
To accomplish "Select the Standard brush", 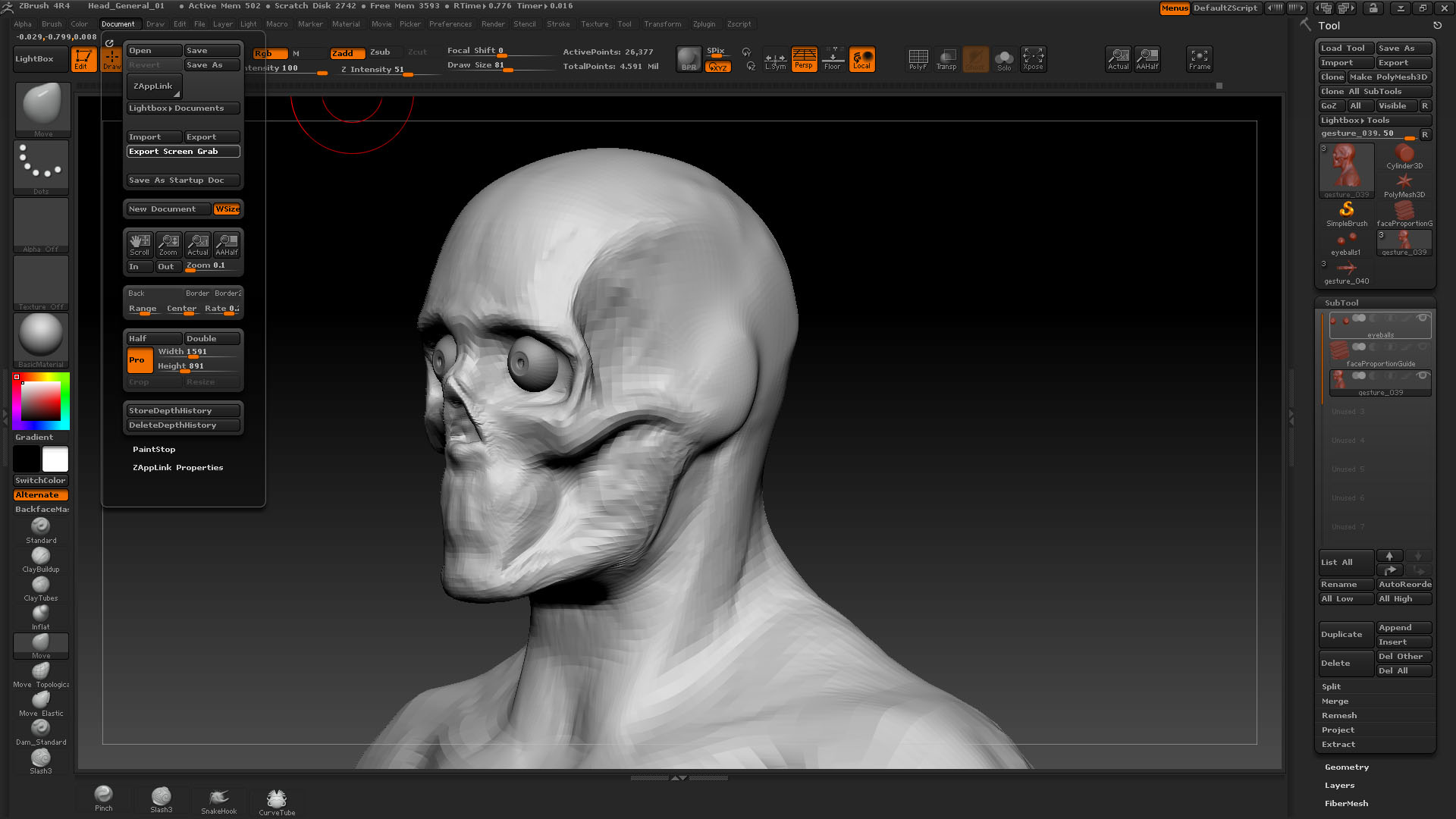I will pyautogui.click(x=41, y=530).
